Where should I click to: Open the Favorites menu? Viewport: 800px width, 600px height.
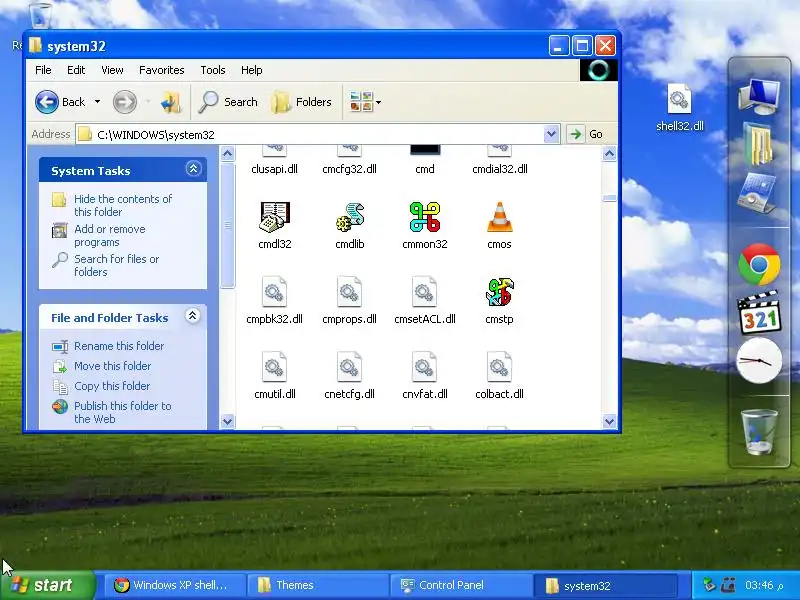tap(162, 70)
